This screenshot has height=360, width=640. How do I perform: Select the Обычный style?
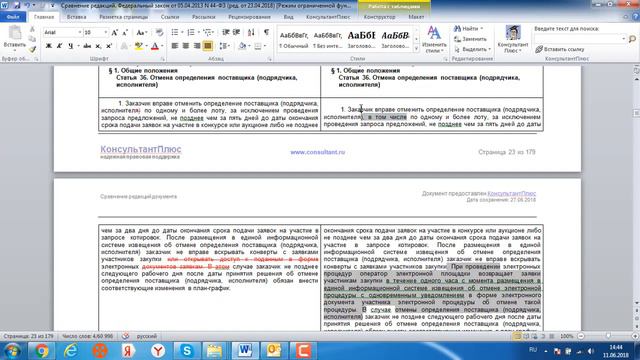click(294, 39)
